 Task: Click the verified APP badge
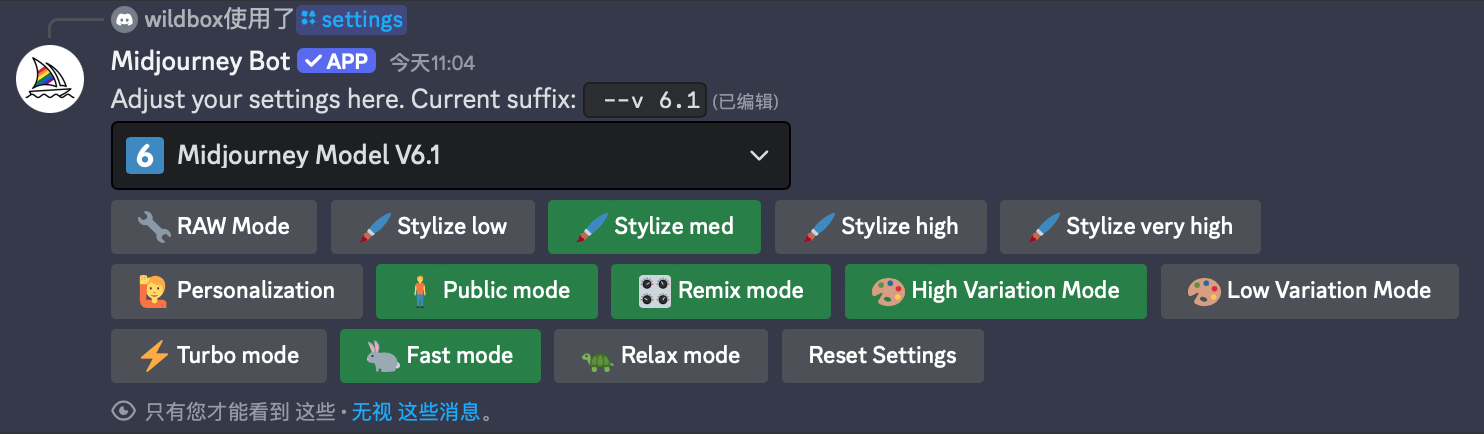pyautogui.click(x=336, y=61)
